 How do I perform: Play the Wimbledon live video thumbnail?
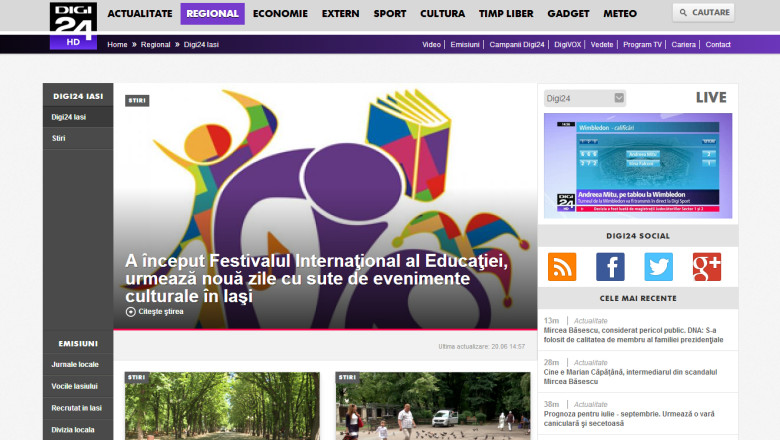point(637,163)
